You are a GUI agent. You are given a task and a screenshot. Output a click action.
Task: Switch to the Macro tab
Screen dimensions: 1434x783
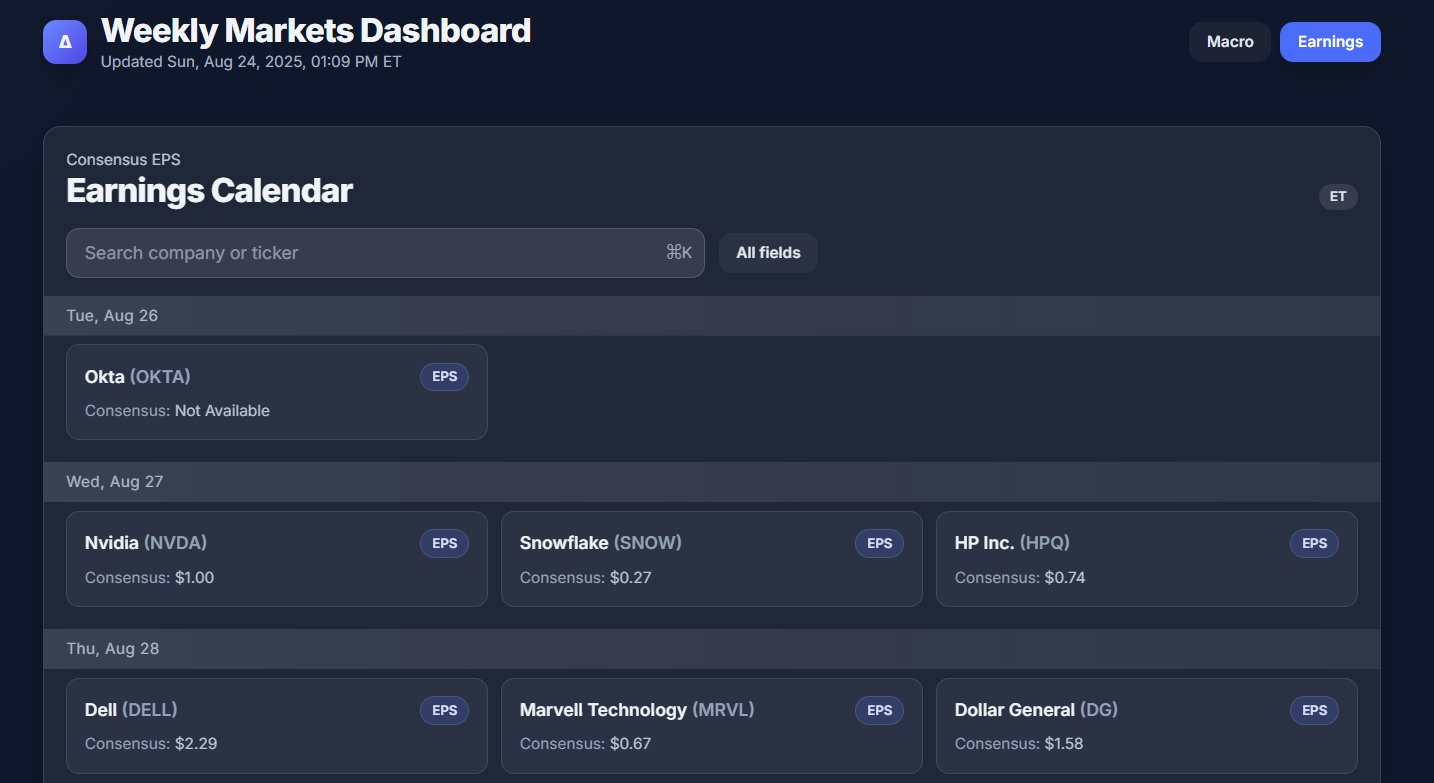pos(1230,42)
